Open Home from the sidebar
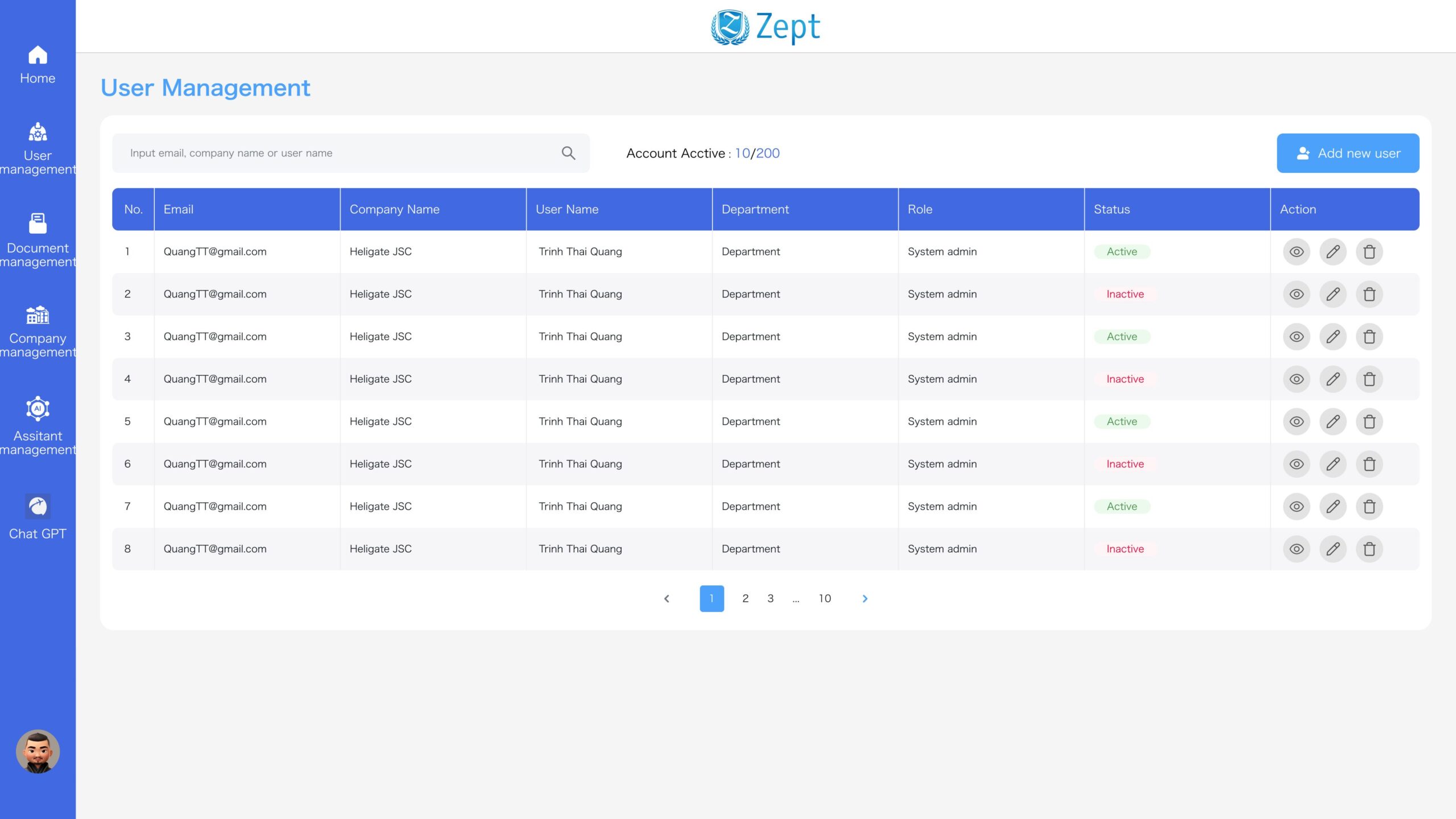 pyautogui.click(x=38, y=65)
